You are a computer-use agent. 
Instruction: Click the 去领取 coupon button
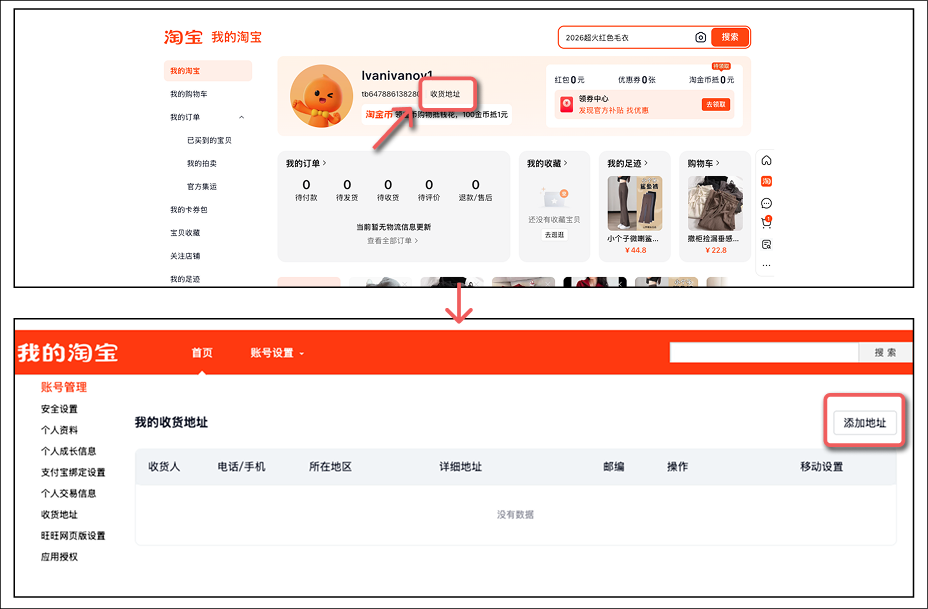click(716, 104)
